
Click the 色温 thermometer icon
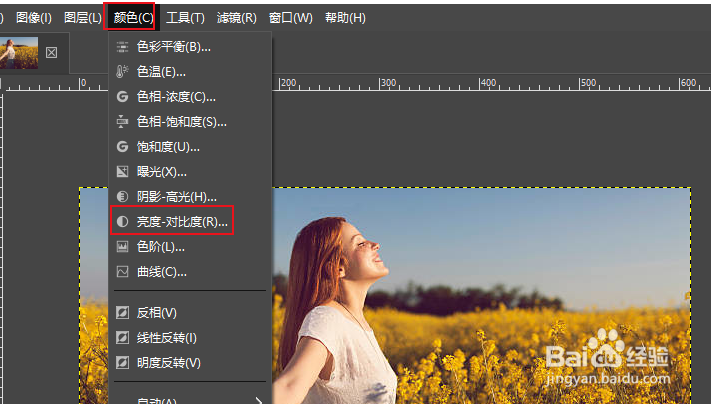coord(122,72)
